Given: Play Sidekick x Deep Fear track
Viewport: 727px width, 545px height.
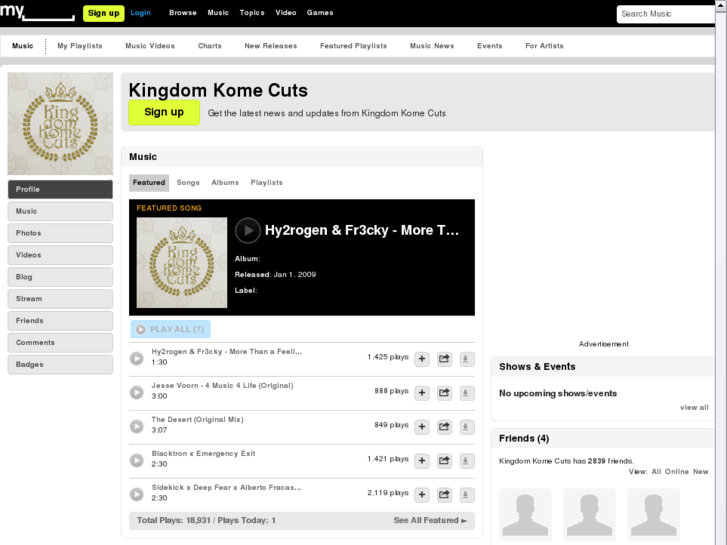Looking at the screenshot, I should pos(136,494).
